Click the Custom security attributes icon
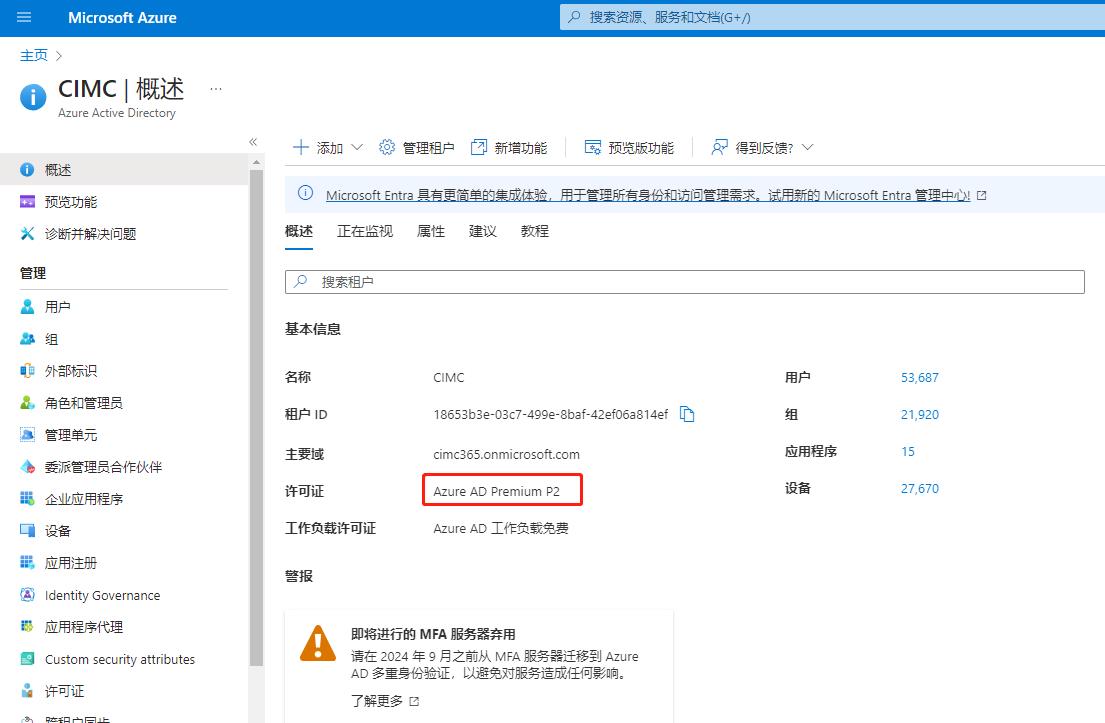Image resolution: width=1105 pixels, height=723 pixels. (x=27, y=659)
